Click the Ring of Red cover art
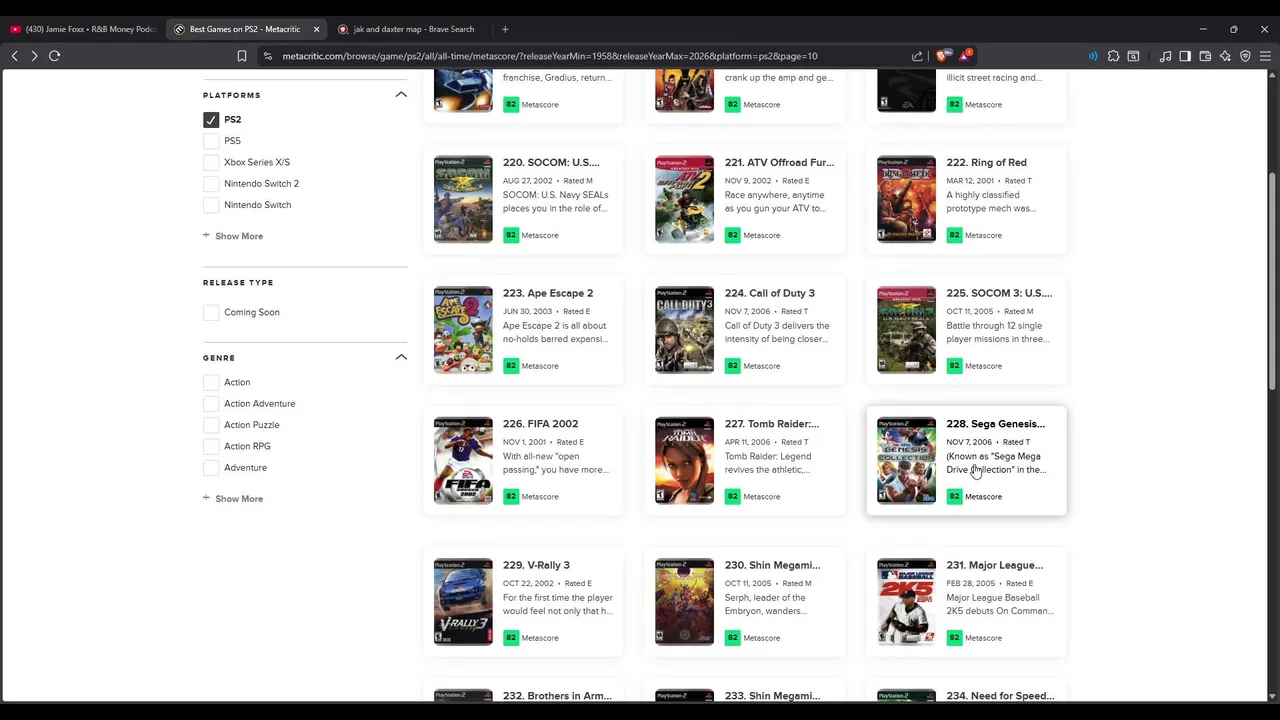The height and width of the screenshot is (720, 1280). point(907,199)
